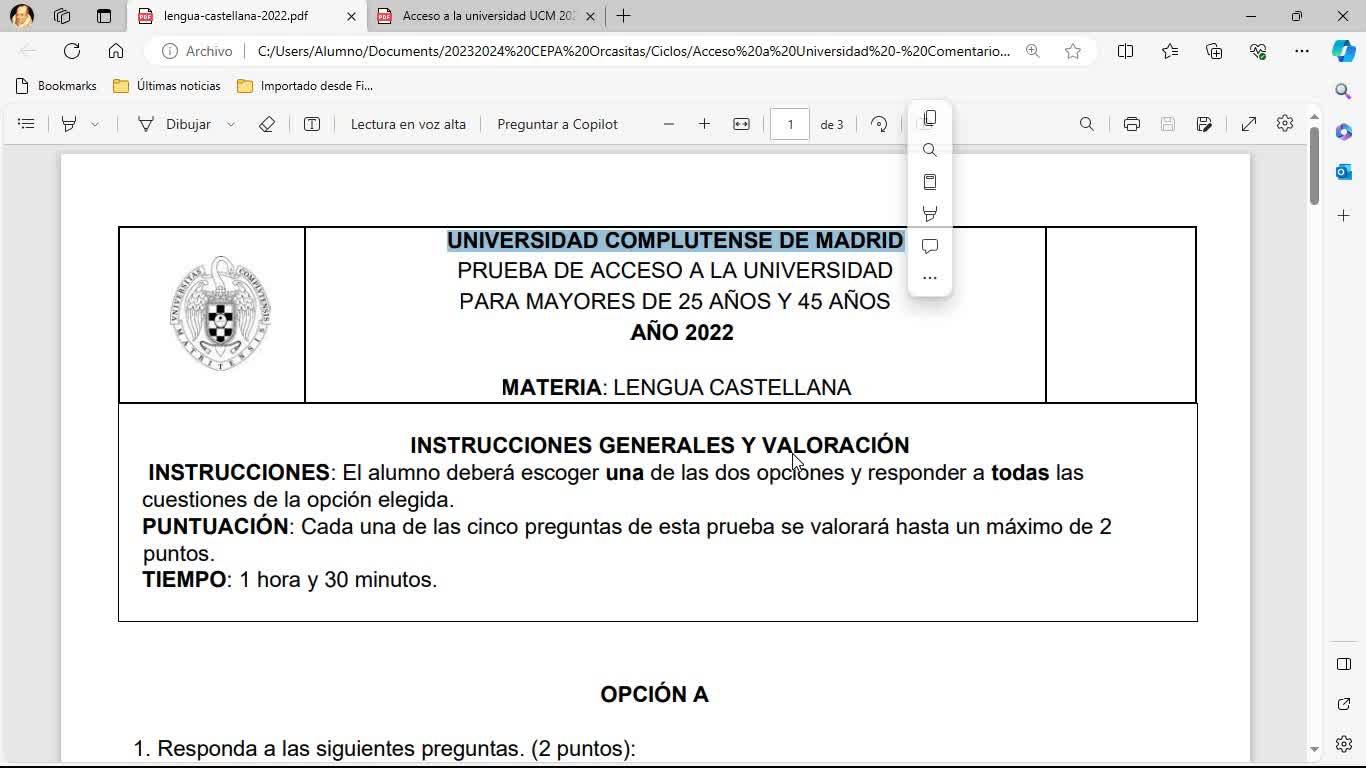
Task: Select the highlighter tool in PDF toolbar
Action: click(69, 124)
